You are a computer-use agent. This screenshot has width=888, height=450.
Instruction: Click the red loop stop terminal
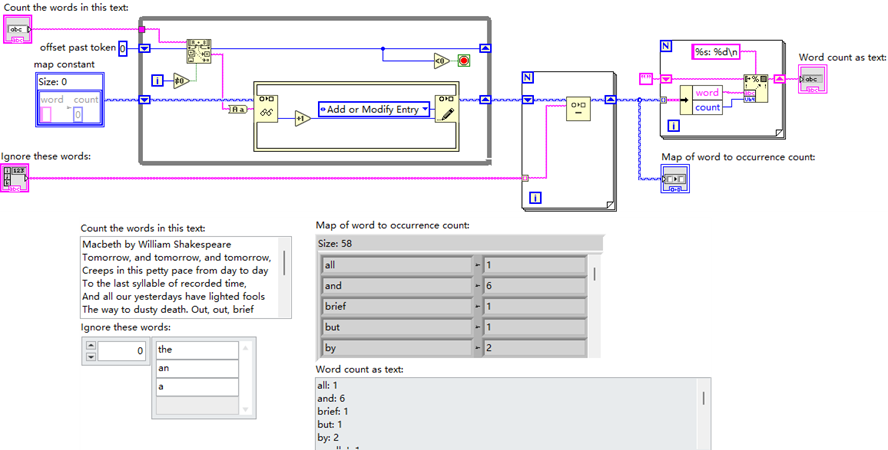(464, 61)
